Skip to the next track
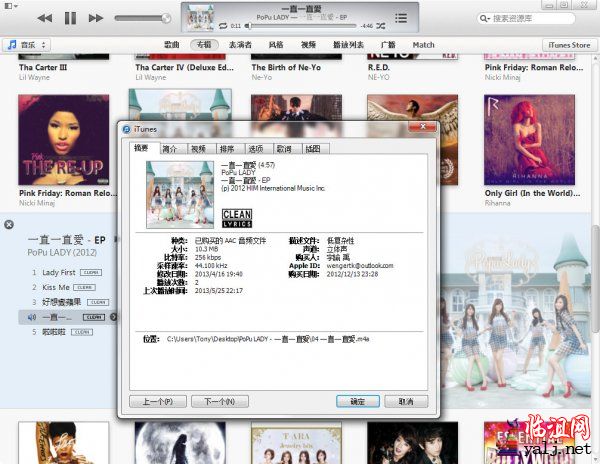 (95, 18)
